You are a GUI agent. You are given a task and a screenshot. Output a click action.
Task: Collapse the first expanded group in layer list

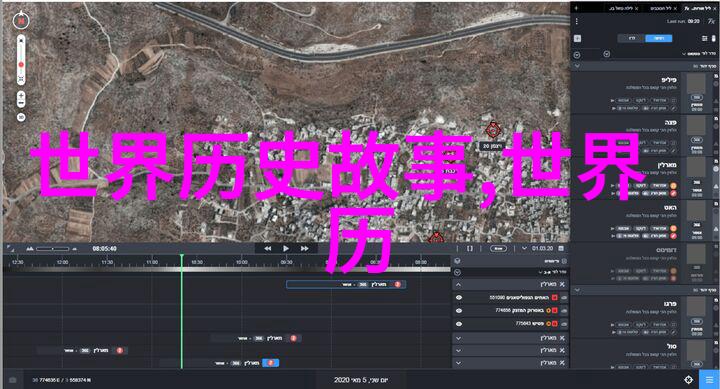tap(459, 285)
